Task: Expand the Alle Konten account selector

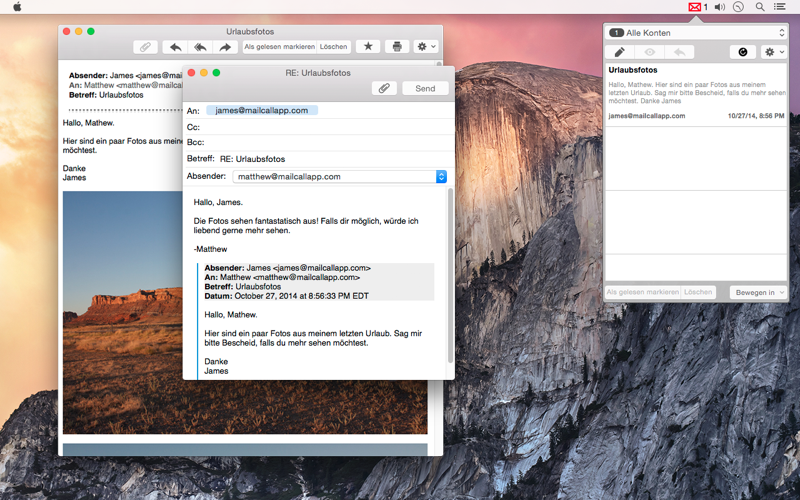Action: (x=696, y=33)
